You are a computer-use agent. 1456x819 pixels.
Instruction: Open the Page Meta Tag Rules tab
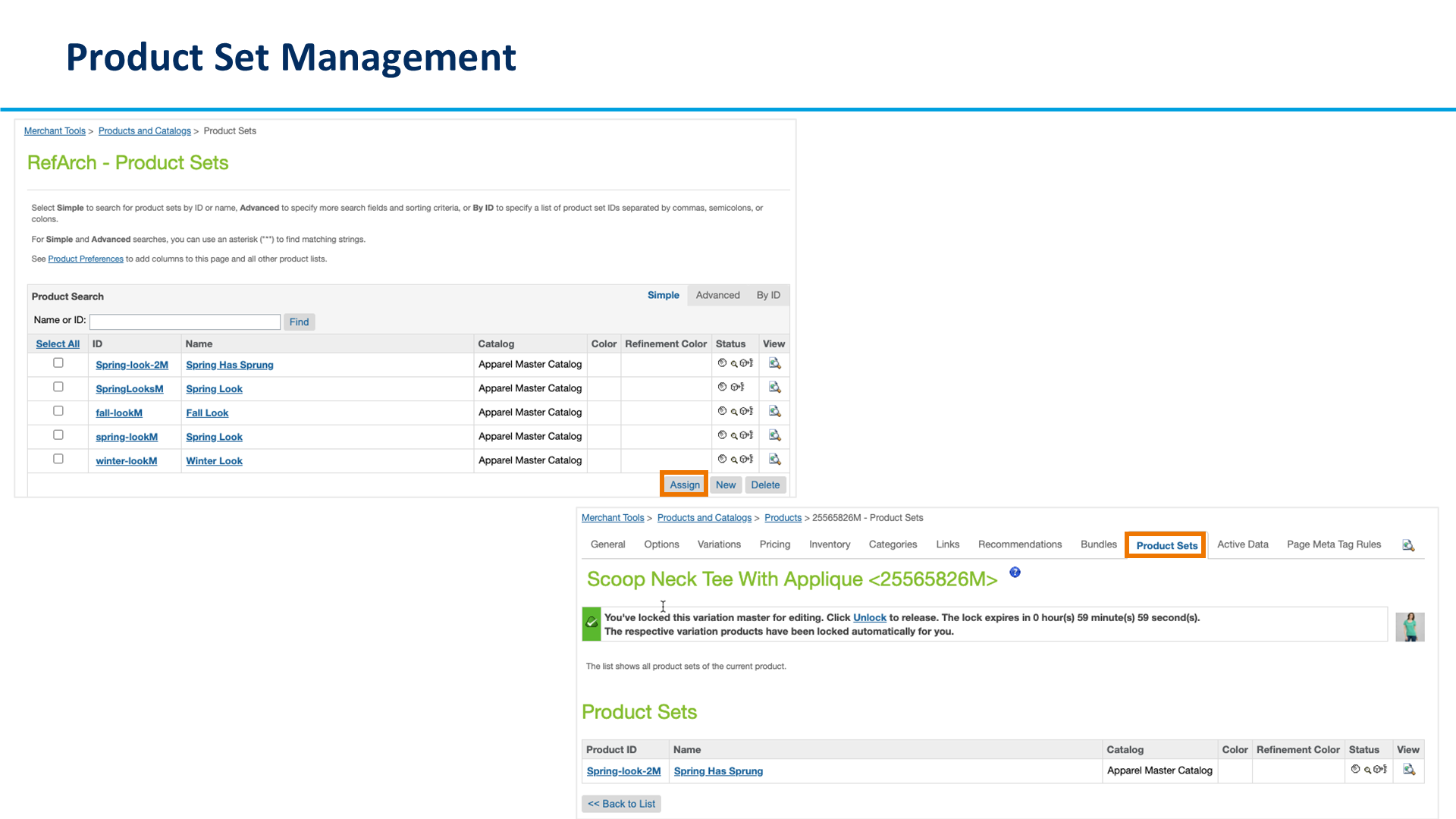click(x=1333, y=544)
